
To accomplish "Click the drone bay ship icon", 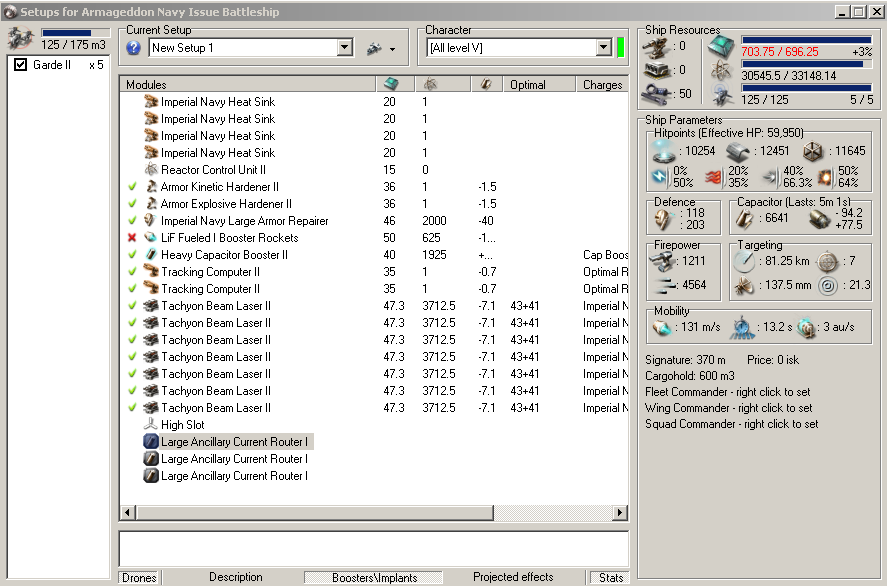I will coord(21,39).
